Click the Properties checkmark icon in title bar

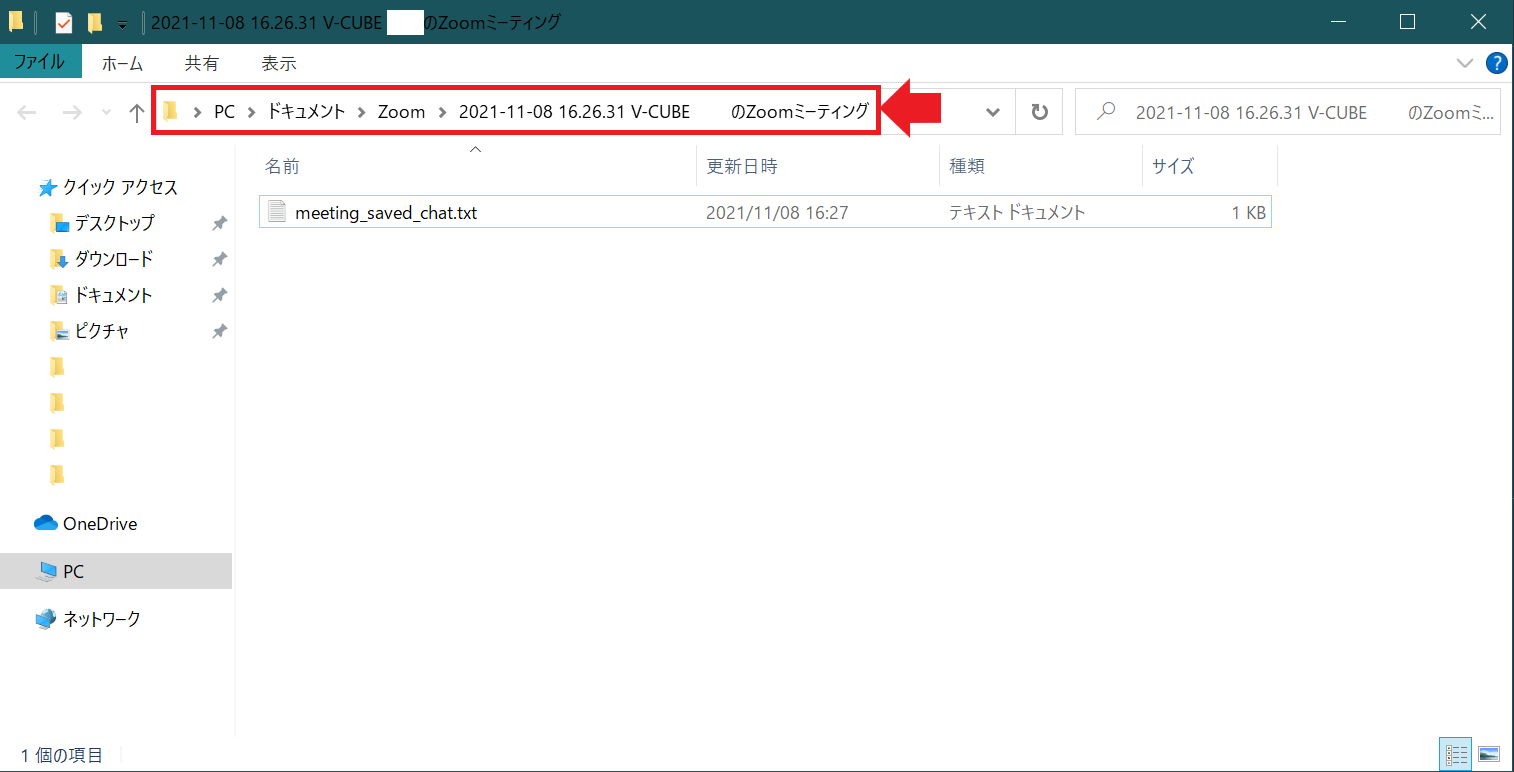click(x=63, y=22)
